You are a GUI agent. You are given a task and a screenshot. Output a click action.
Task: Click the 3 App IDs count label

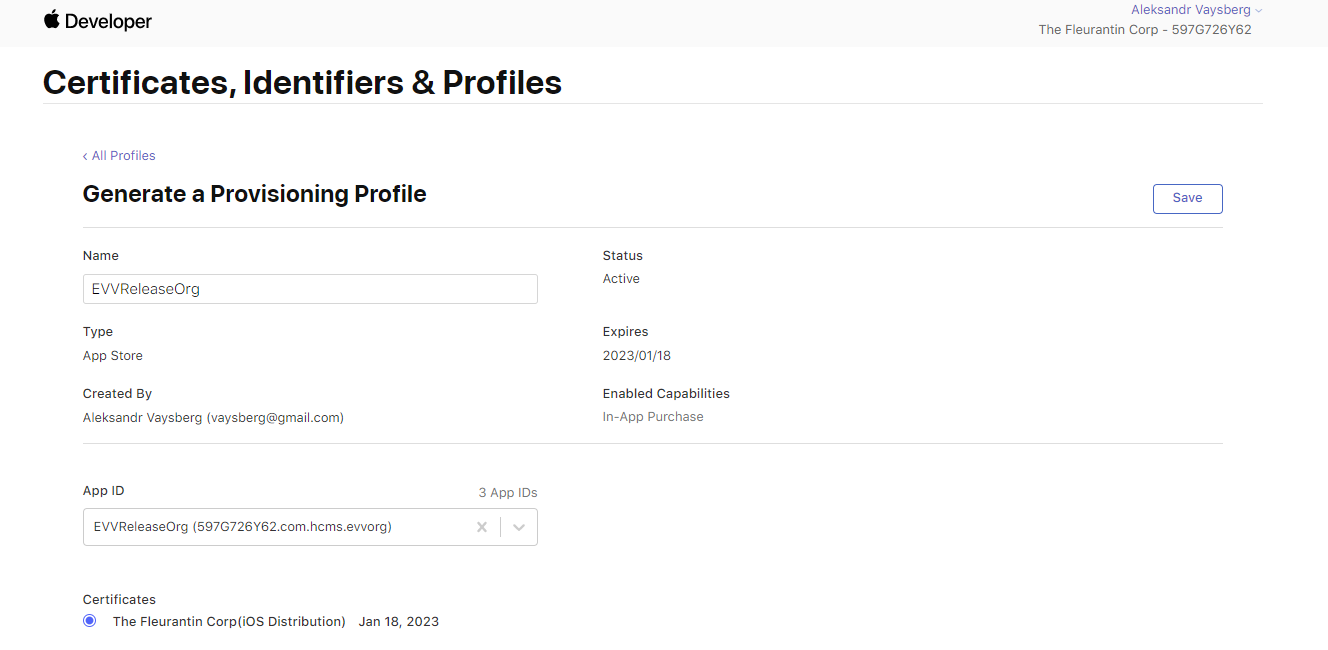point(507,493)
